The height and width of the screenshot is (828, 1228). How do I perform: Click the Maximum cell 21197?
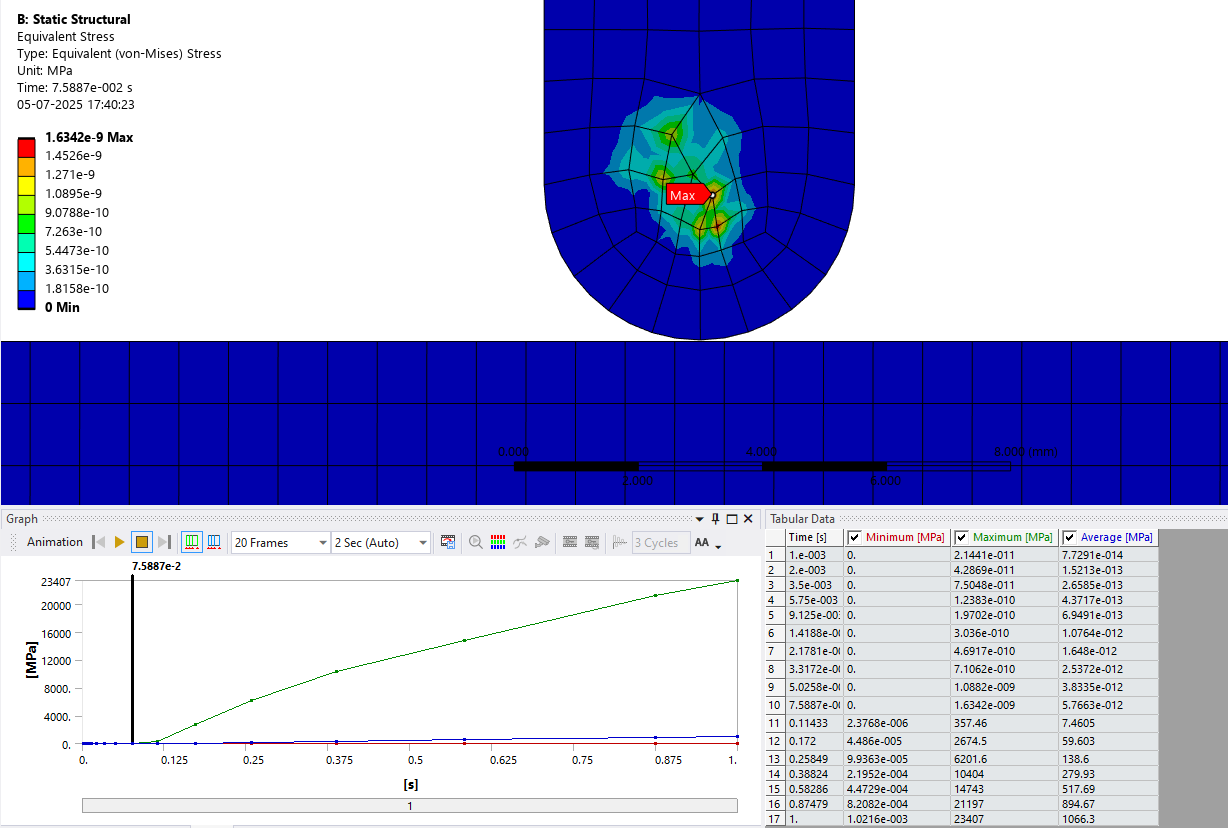(1006, 803)
